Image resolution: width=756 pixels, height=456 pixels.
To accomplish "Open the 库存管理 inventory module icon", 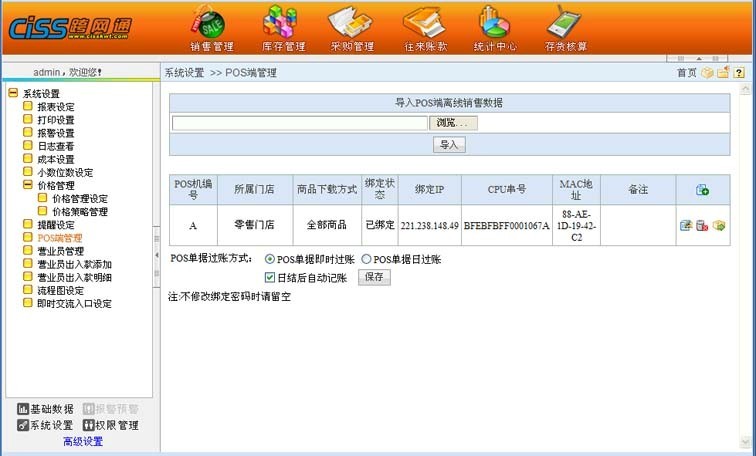I will [x=283, y=26].
